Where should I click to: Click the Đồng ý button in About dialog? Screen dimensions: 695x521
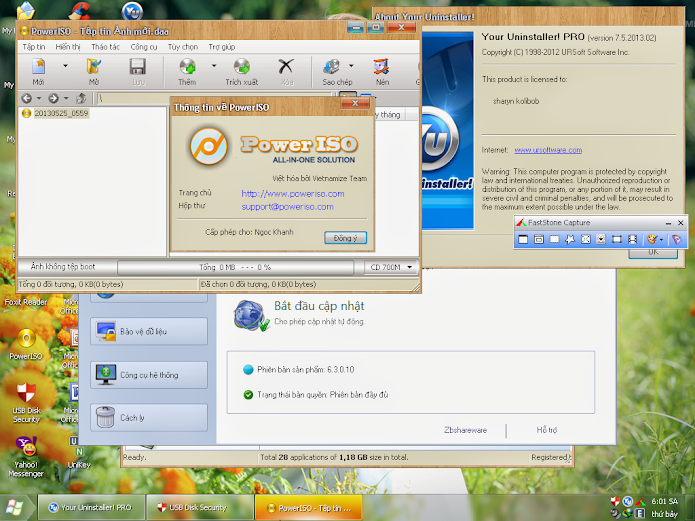345,238
